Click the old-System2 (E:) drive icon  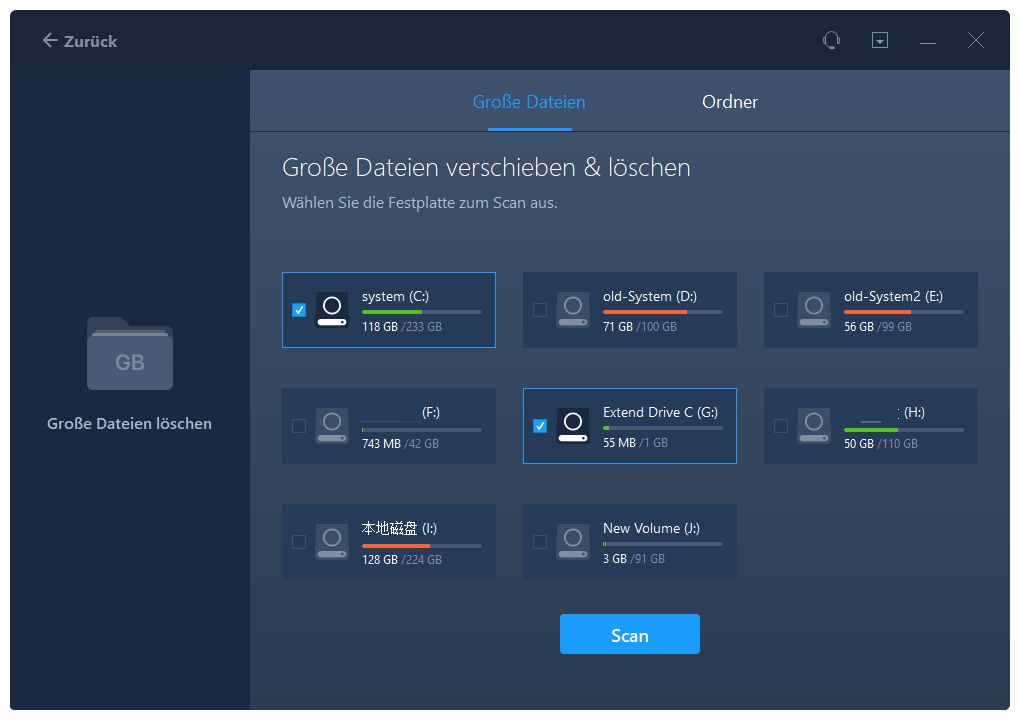pyautogui.click(x=814, y=309)
